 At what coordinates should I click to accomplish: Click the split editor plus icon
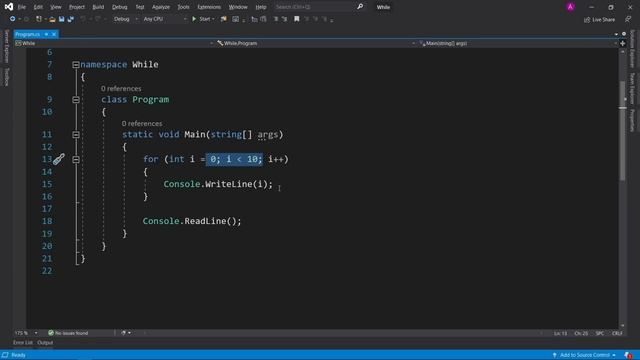pyautogui.click(x=623, y=43)
